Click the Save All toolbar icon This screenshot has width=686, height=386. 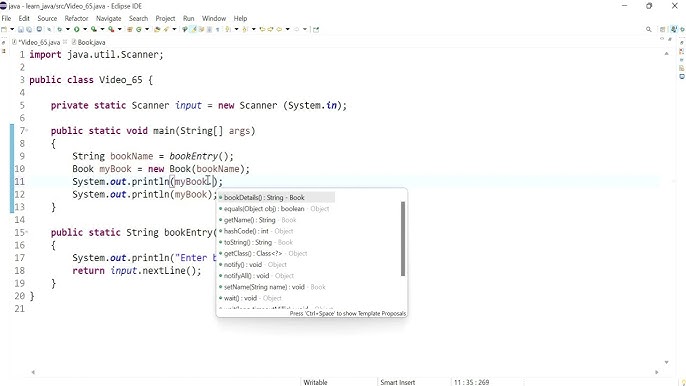coord(29,29)
